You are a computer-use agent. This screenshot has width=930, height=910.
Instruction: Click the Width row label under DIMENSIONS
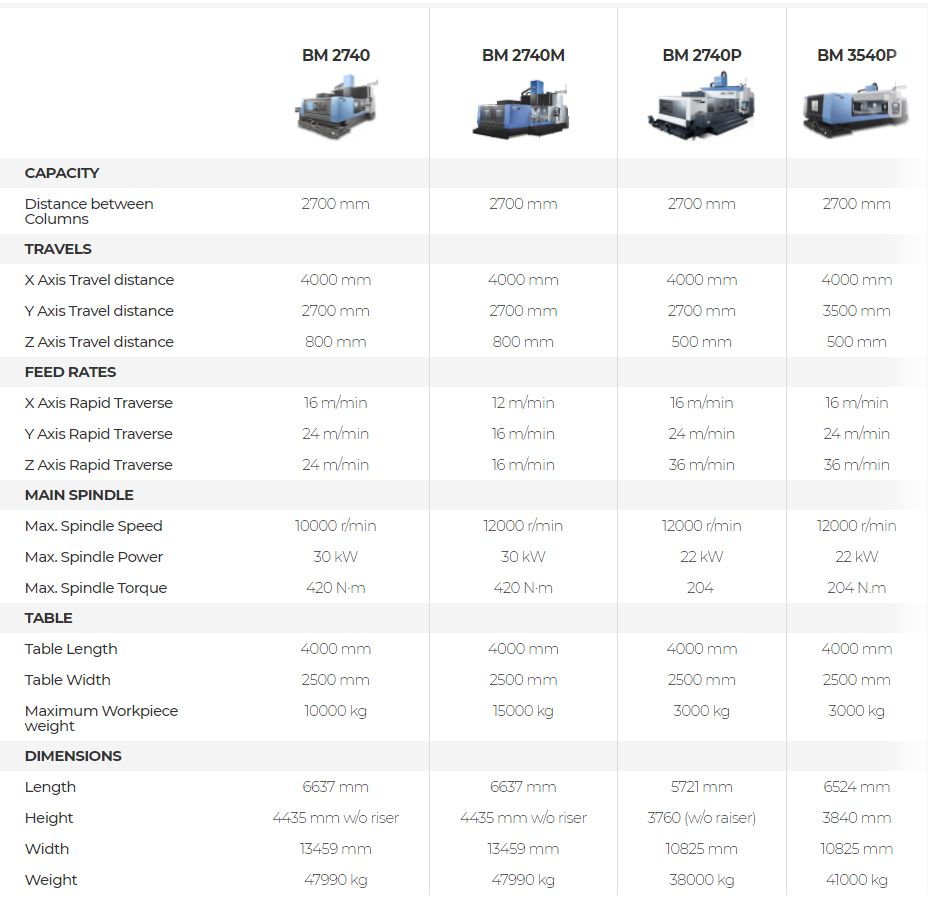[47, 849]
